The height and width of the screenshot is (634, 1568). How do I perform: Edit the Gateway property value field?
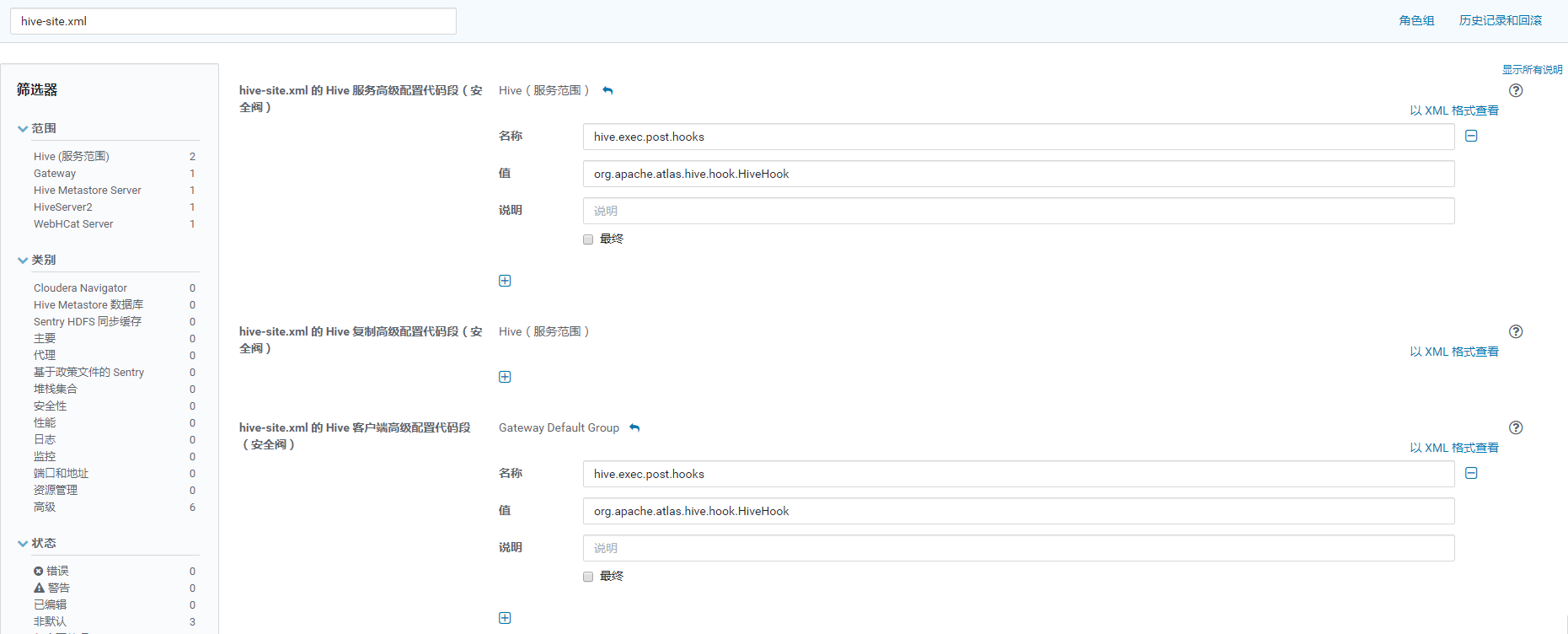pyautogui.click(x=1019, y=511)
